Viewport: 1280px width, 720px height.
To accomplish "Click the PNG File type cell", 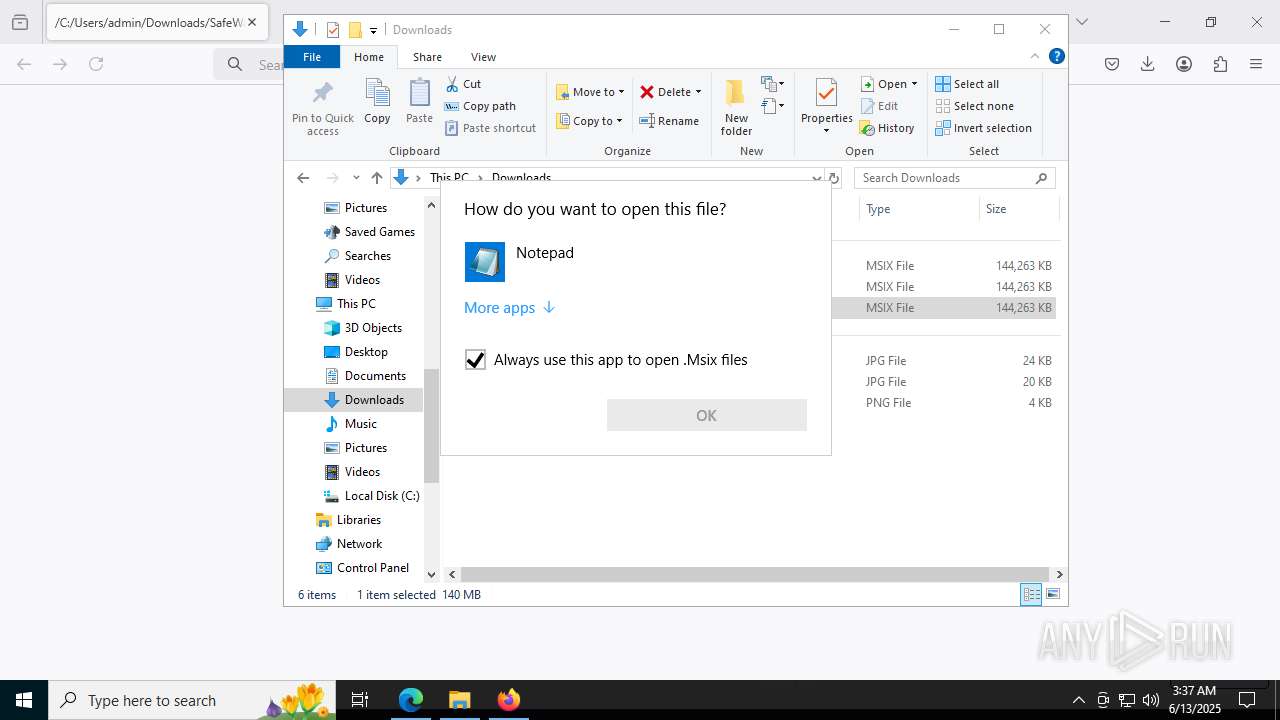I will [x=888, y=403].
